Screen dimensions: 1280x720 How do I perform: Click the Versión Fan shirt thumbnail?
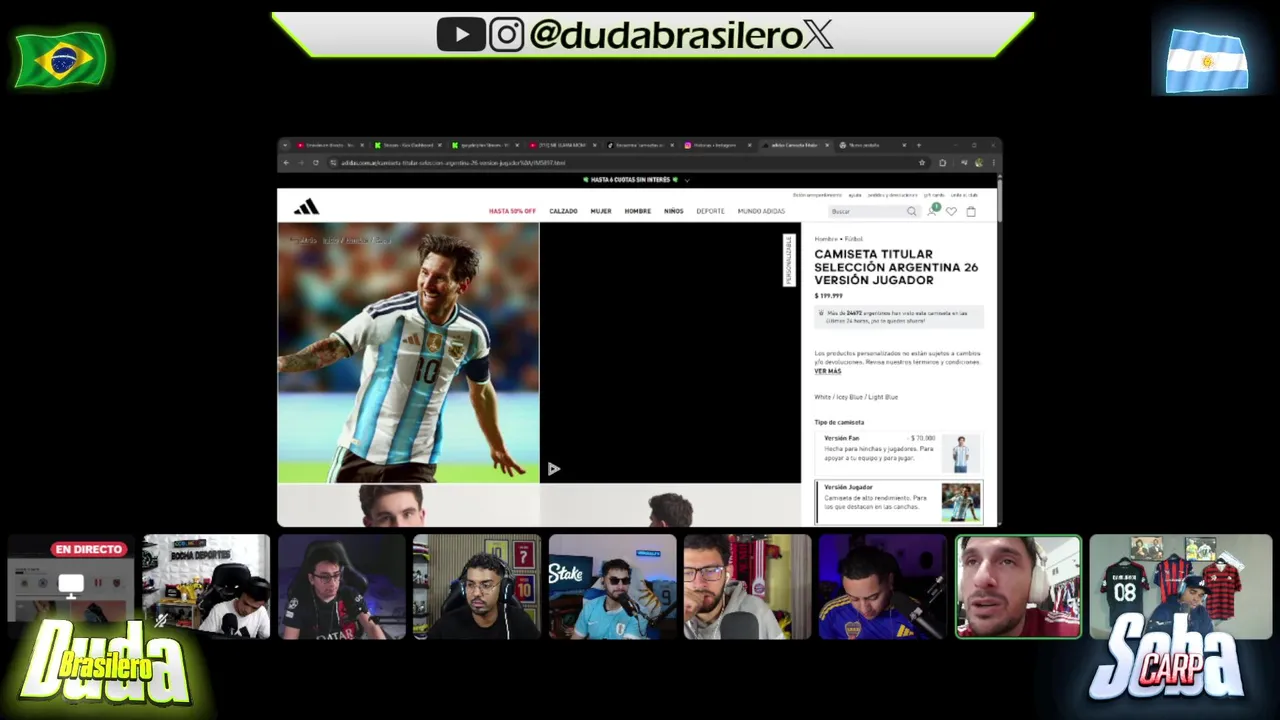pos(961,454)
